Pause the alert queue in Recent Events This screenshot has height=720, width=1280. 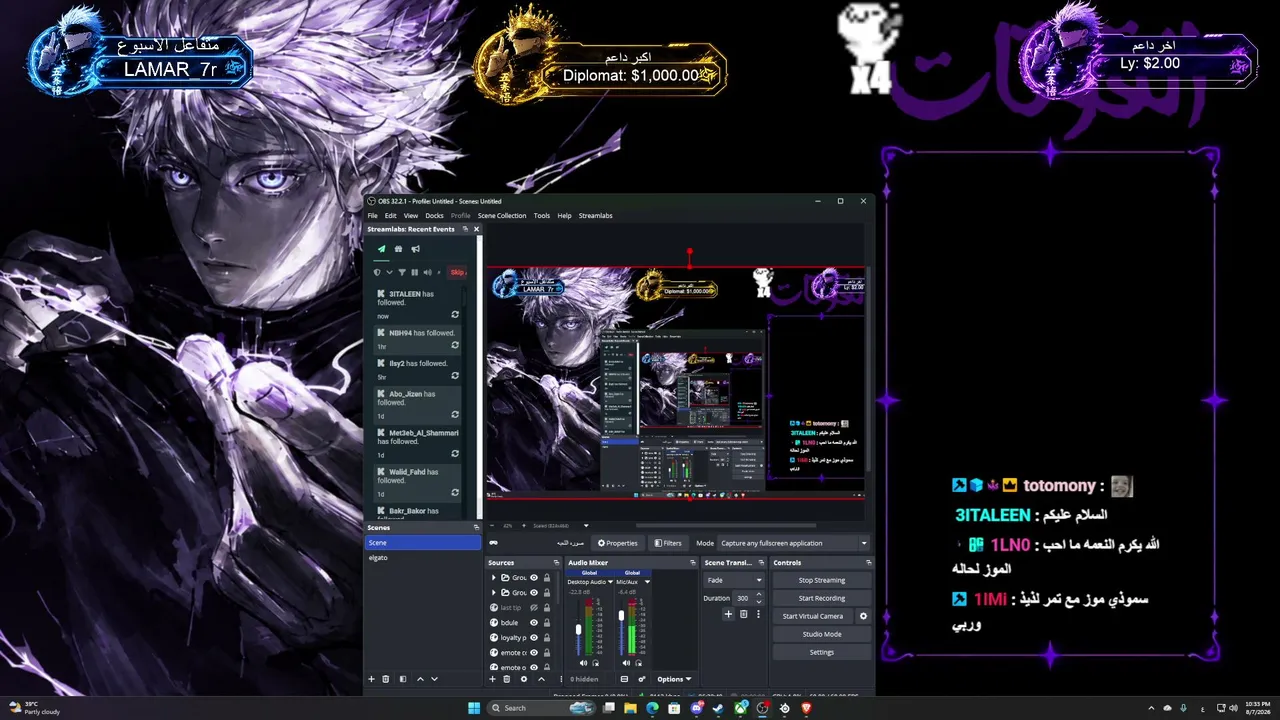pyautogui.click(x=415, y=272)
